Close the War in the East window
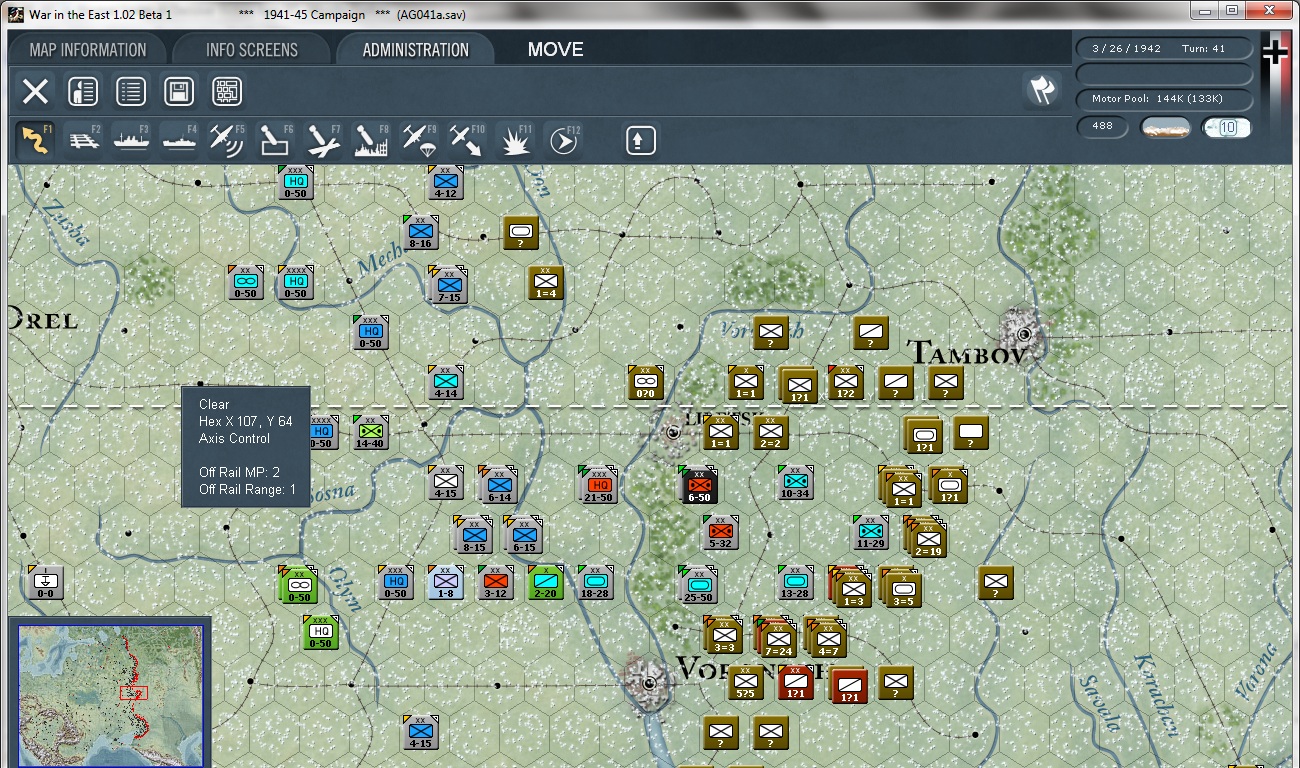 coord(1269,11)
